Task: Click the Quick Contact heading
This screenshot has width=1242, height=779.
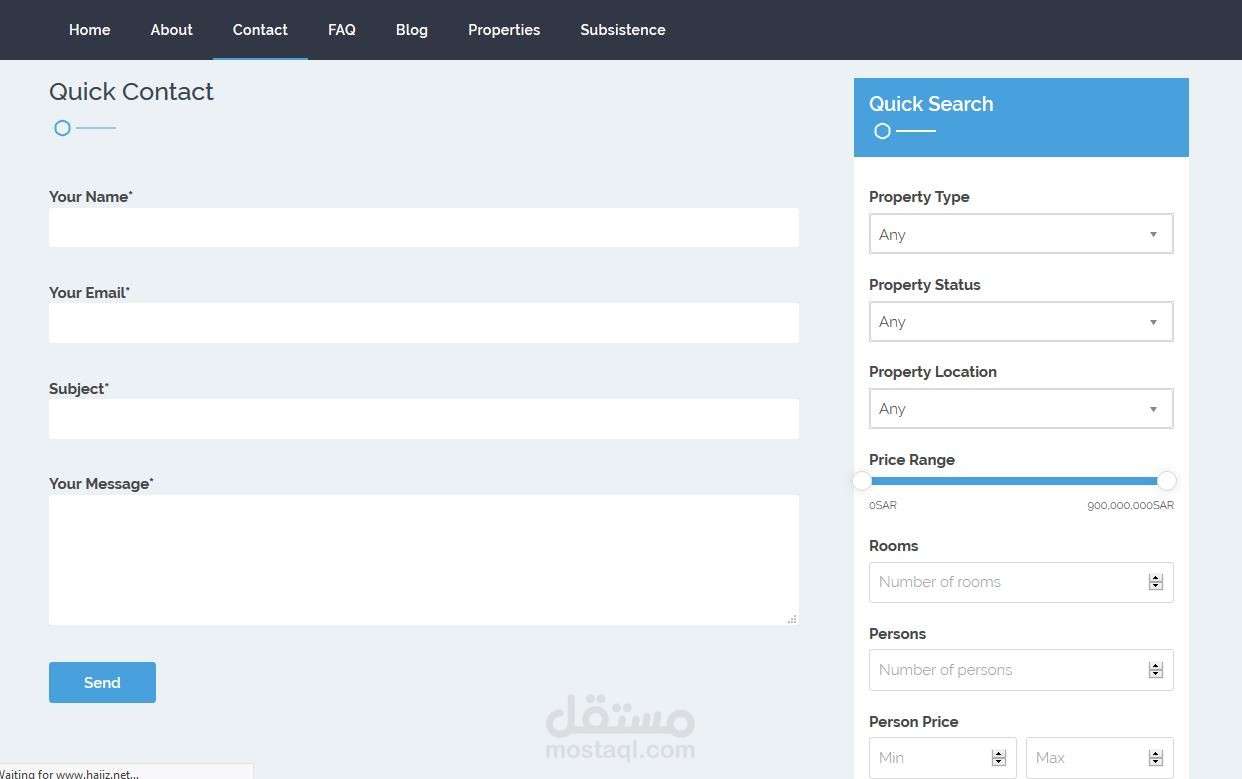Action: (131, 92)
